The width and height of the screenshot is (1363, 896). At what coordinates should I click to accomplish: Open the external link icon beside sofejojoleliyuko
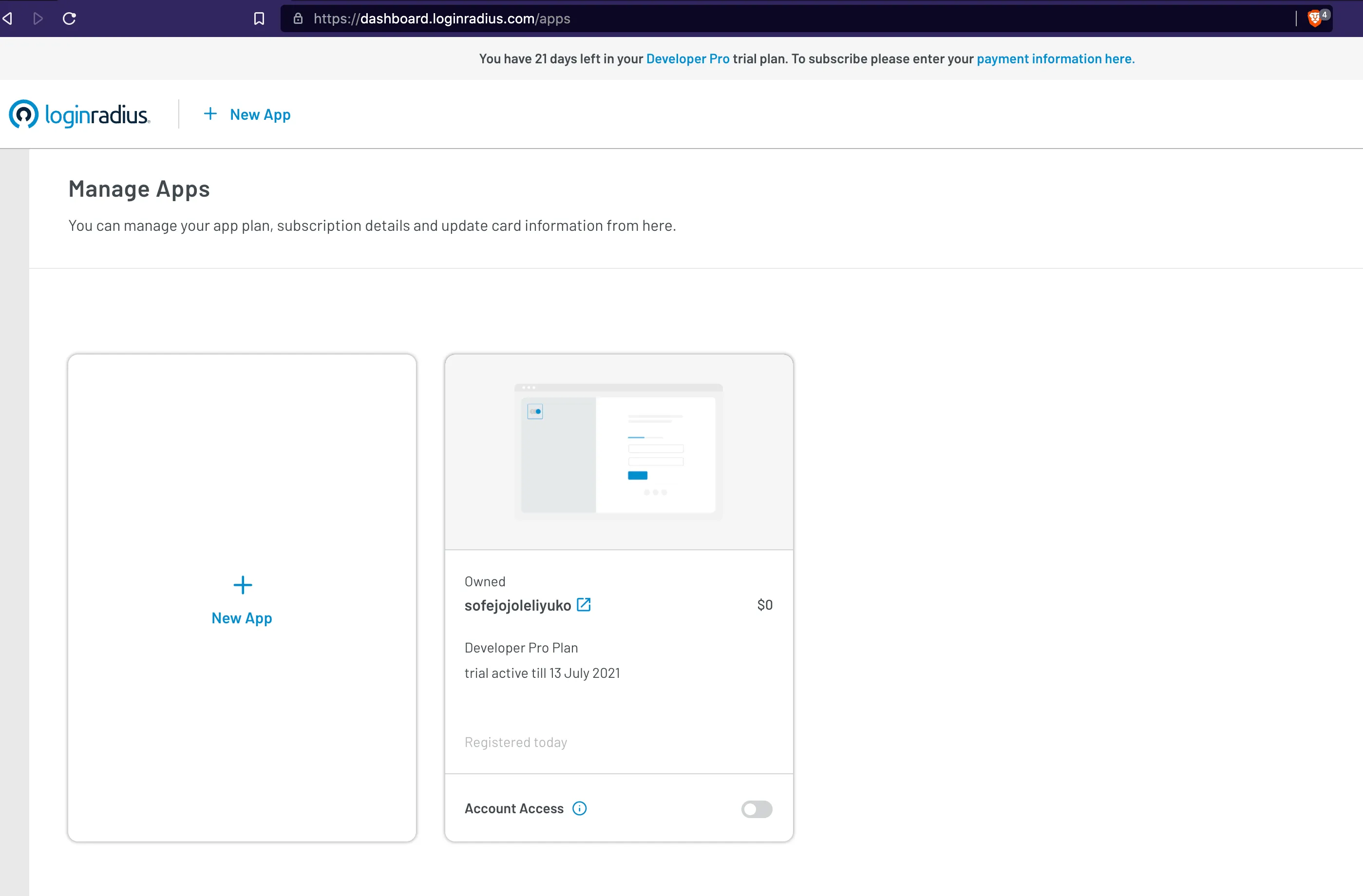coord(584,605)
